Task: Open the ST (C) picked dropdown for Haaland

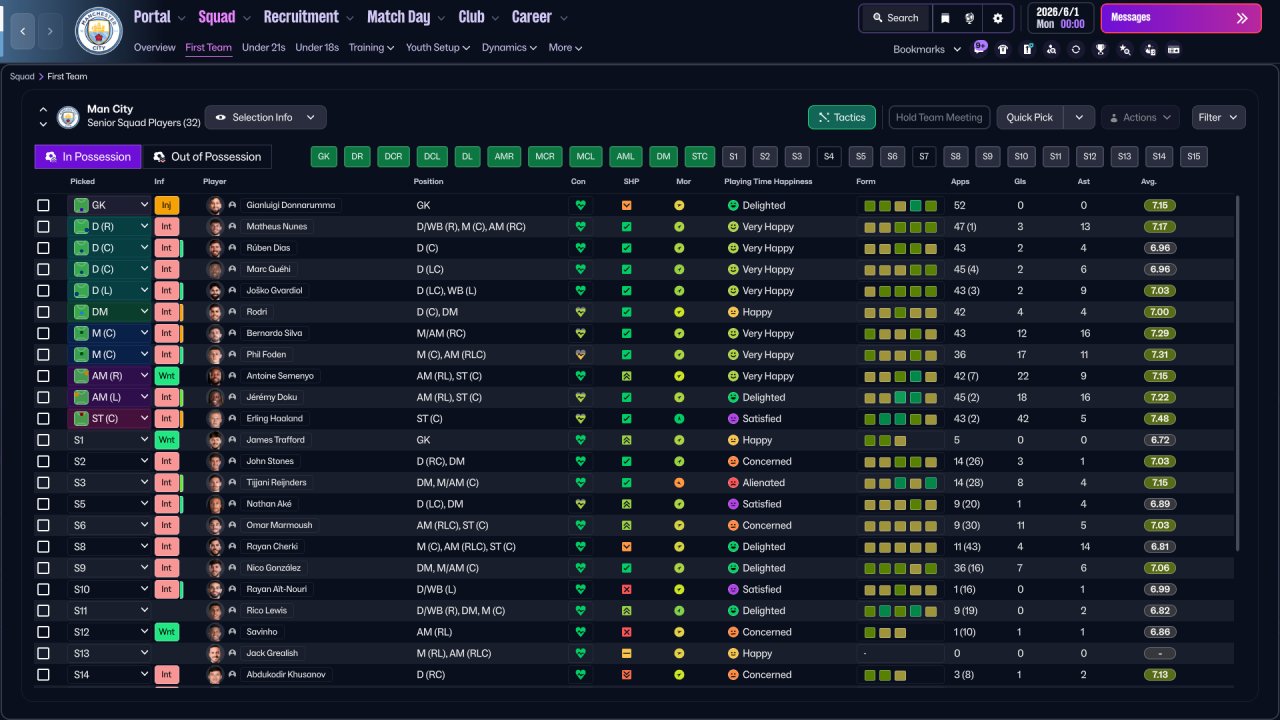Action: tap(109, 418)
